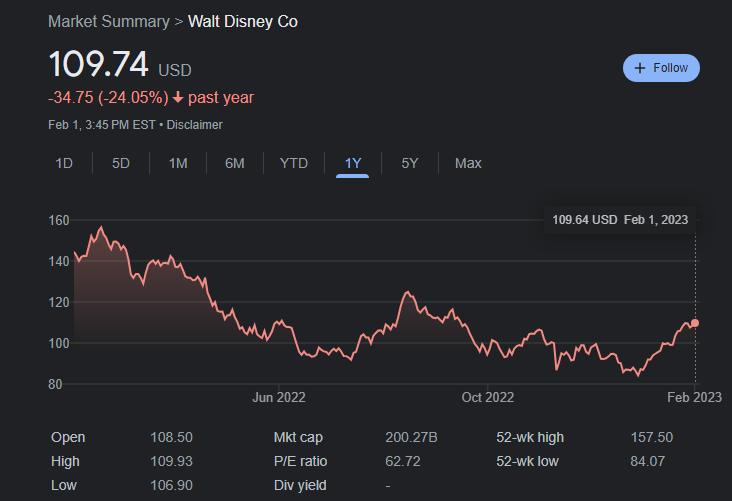Switch chart to YTD range
This screenshot has height=501, width=732.
tap(294, 163)
